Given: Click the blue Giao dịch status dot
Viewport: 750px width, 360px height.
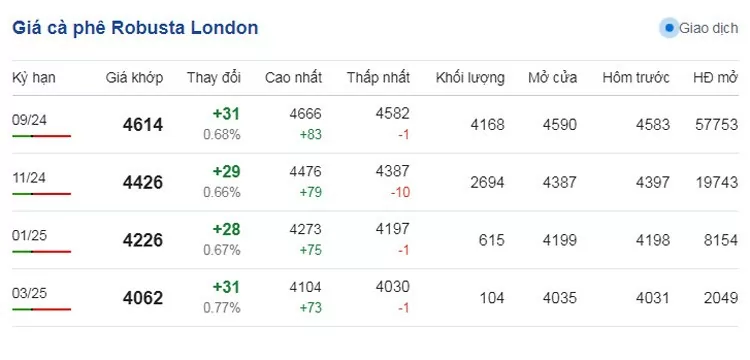Looking at the screenshot, I should (x=669, y=28).
